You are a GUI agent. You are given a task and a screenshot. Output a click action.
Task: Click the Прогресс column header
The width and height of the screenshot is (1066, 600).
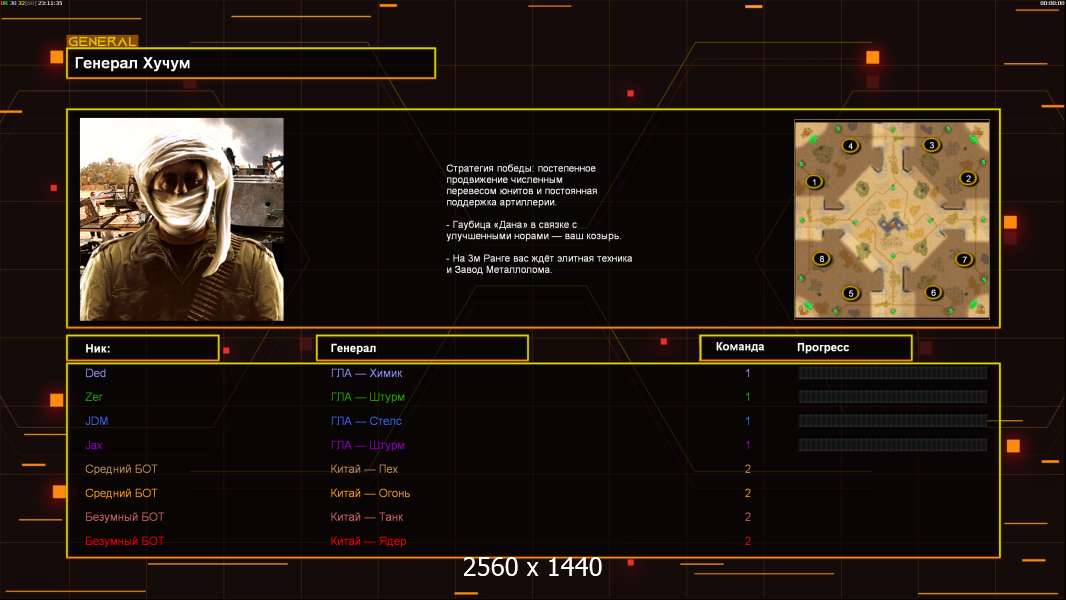tap(823, 347)
